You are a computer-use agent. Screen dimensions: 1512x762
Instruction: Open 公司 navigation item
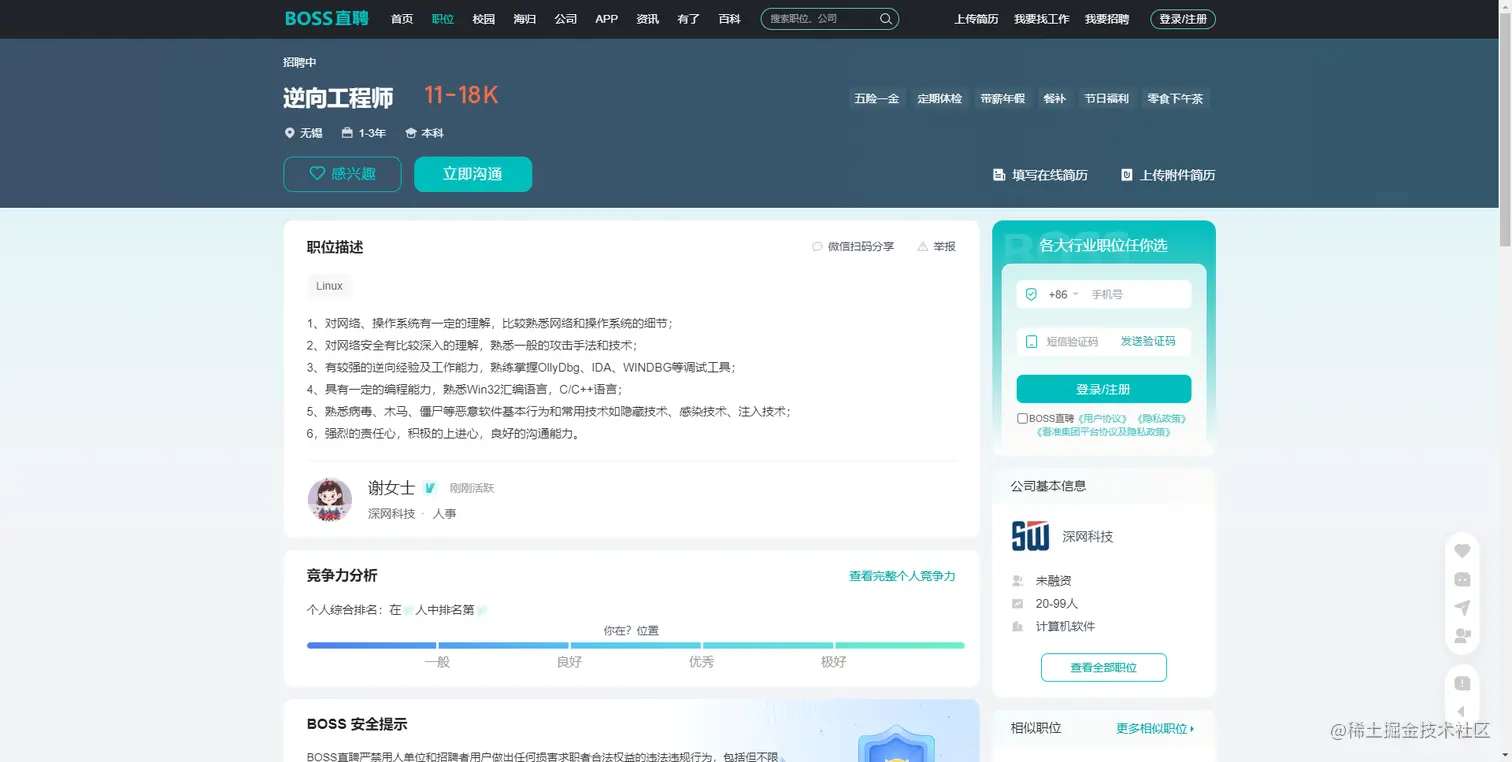(566, 19)
